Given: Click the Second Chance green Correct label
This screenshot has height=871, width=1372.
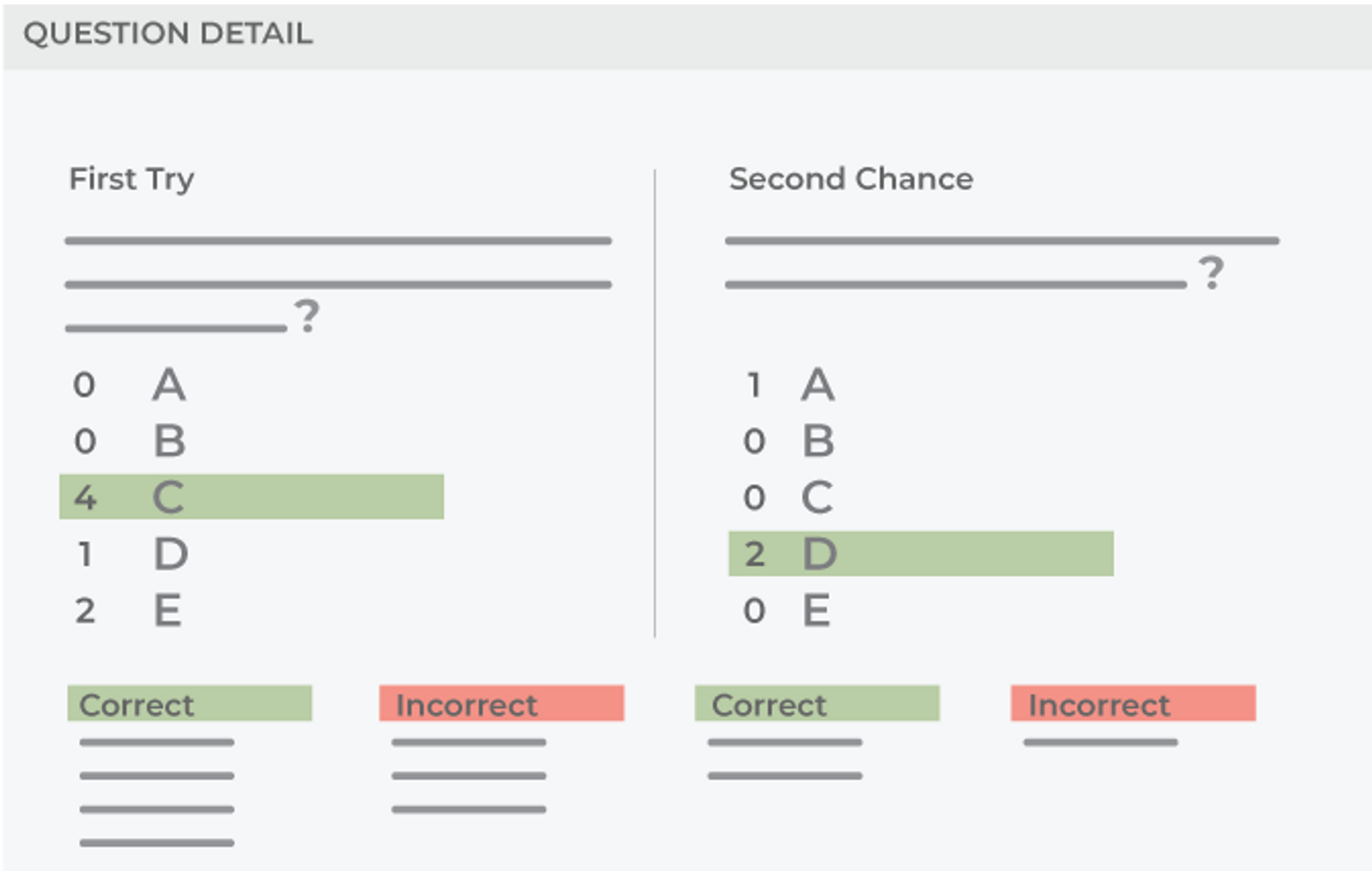Looking at the screenshot, I should click(x=817, y=703).
